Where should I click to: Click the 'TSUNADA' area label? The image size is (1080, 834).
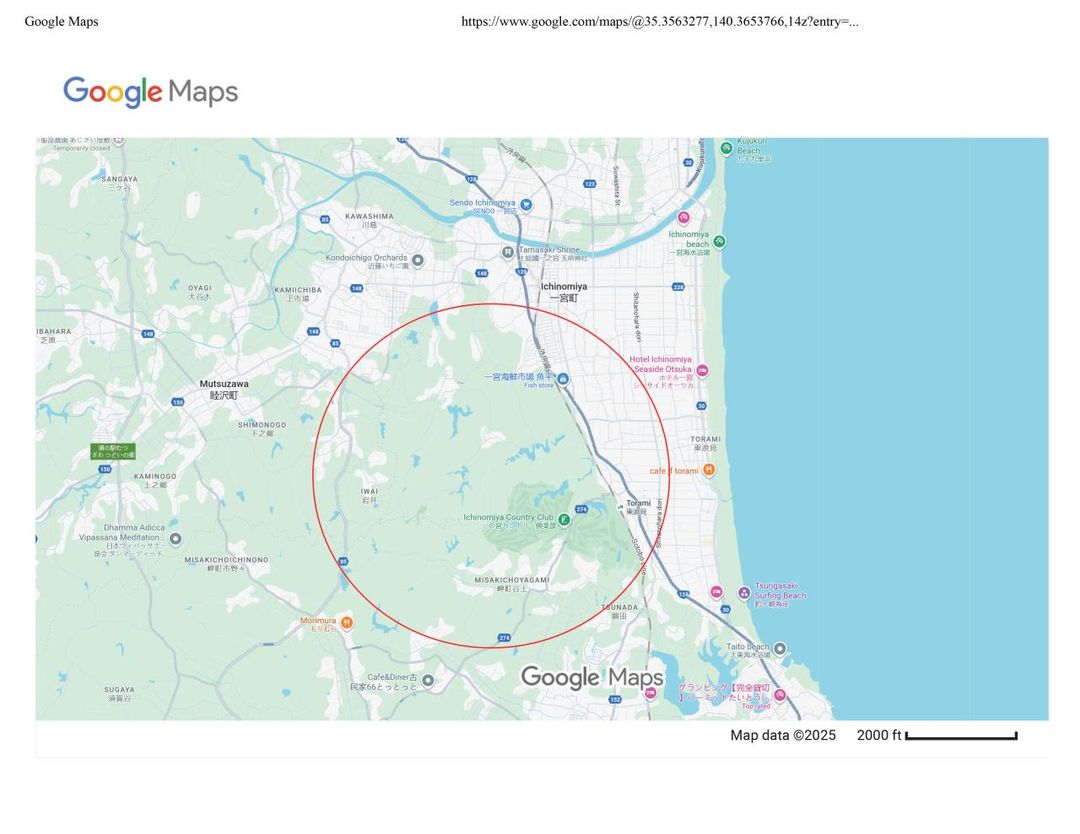(619, 607)
